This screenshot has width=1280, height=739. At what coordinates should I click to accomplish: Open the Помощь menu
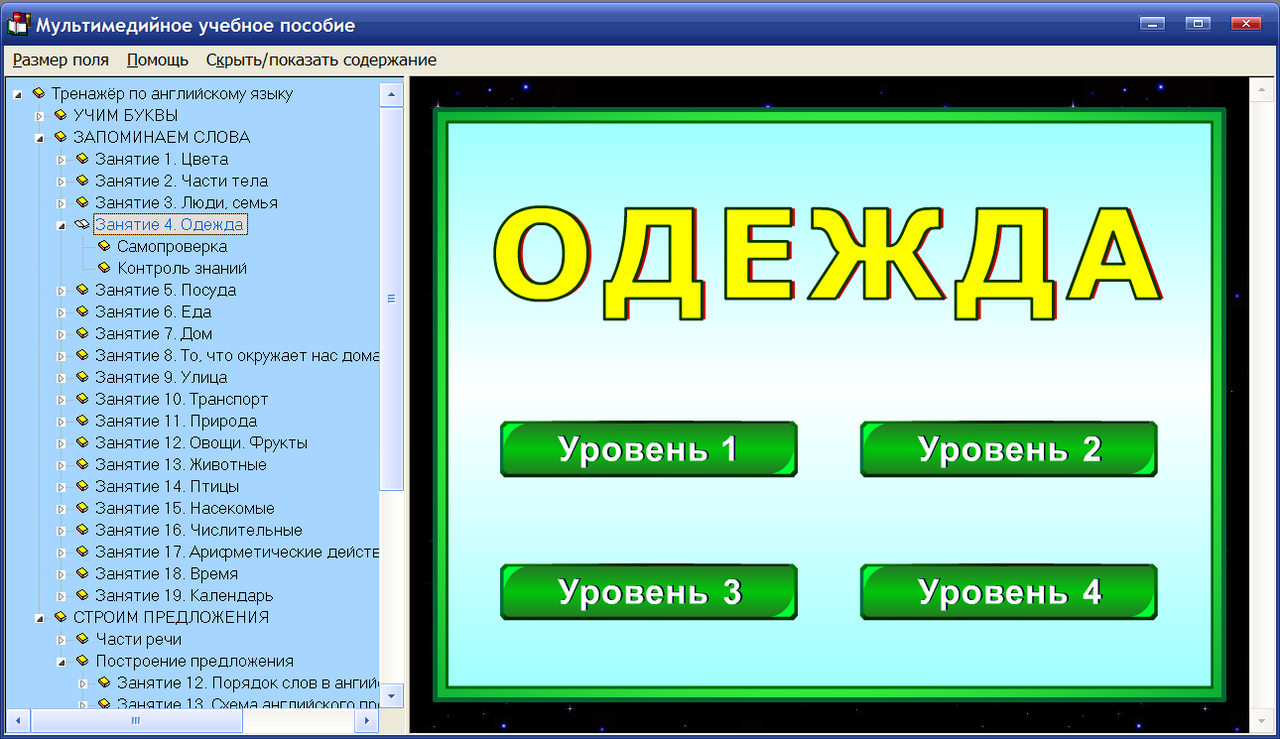[155, 60]
